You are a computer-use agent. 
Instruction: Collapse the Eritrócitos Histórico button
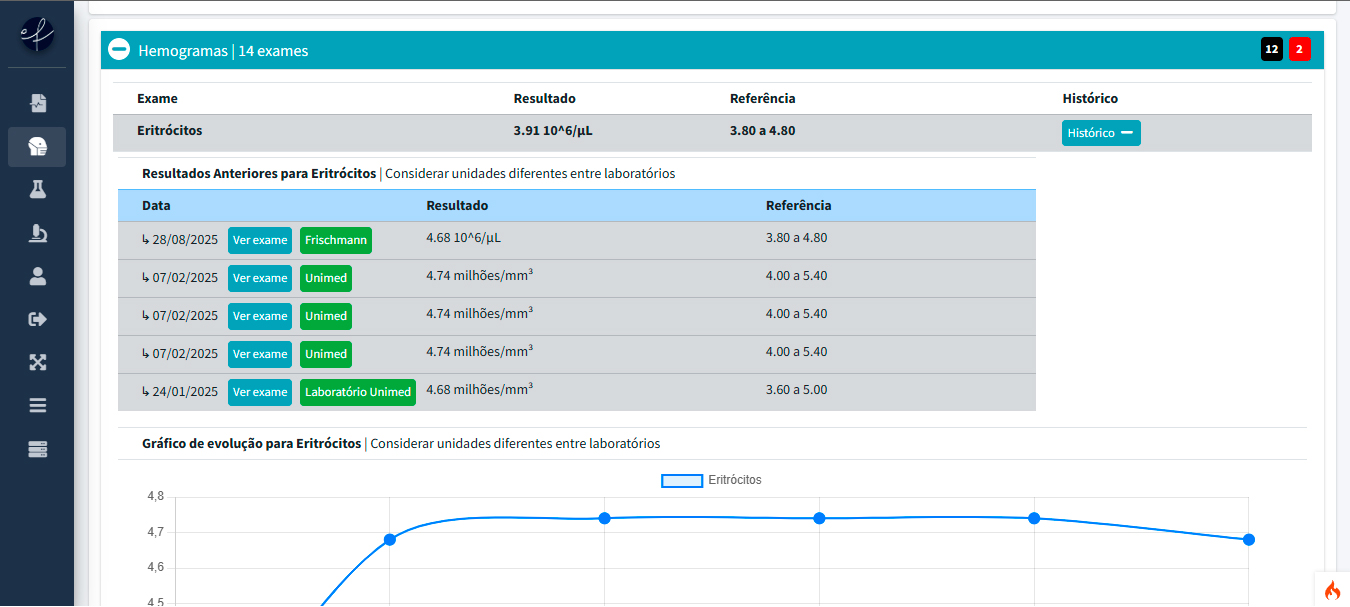pyautogui.click(x=1101, y=133)
